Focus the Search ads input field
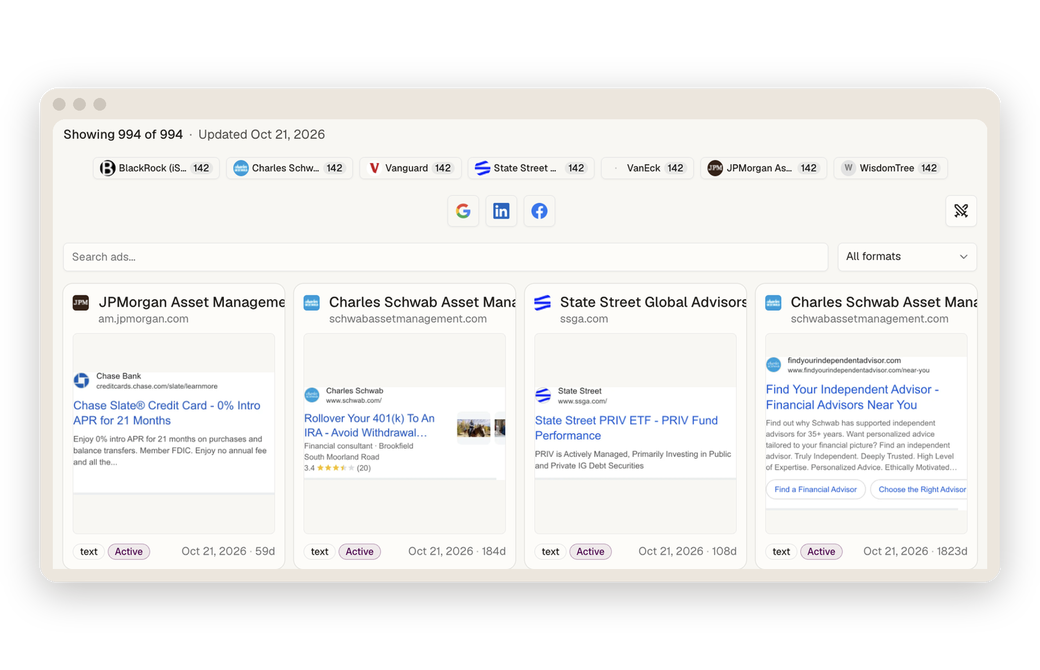Image resolution: width=1040 pixels, height=670 pixels. (x=446, y=257)
